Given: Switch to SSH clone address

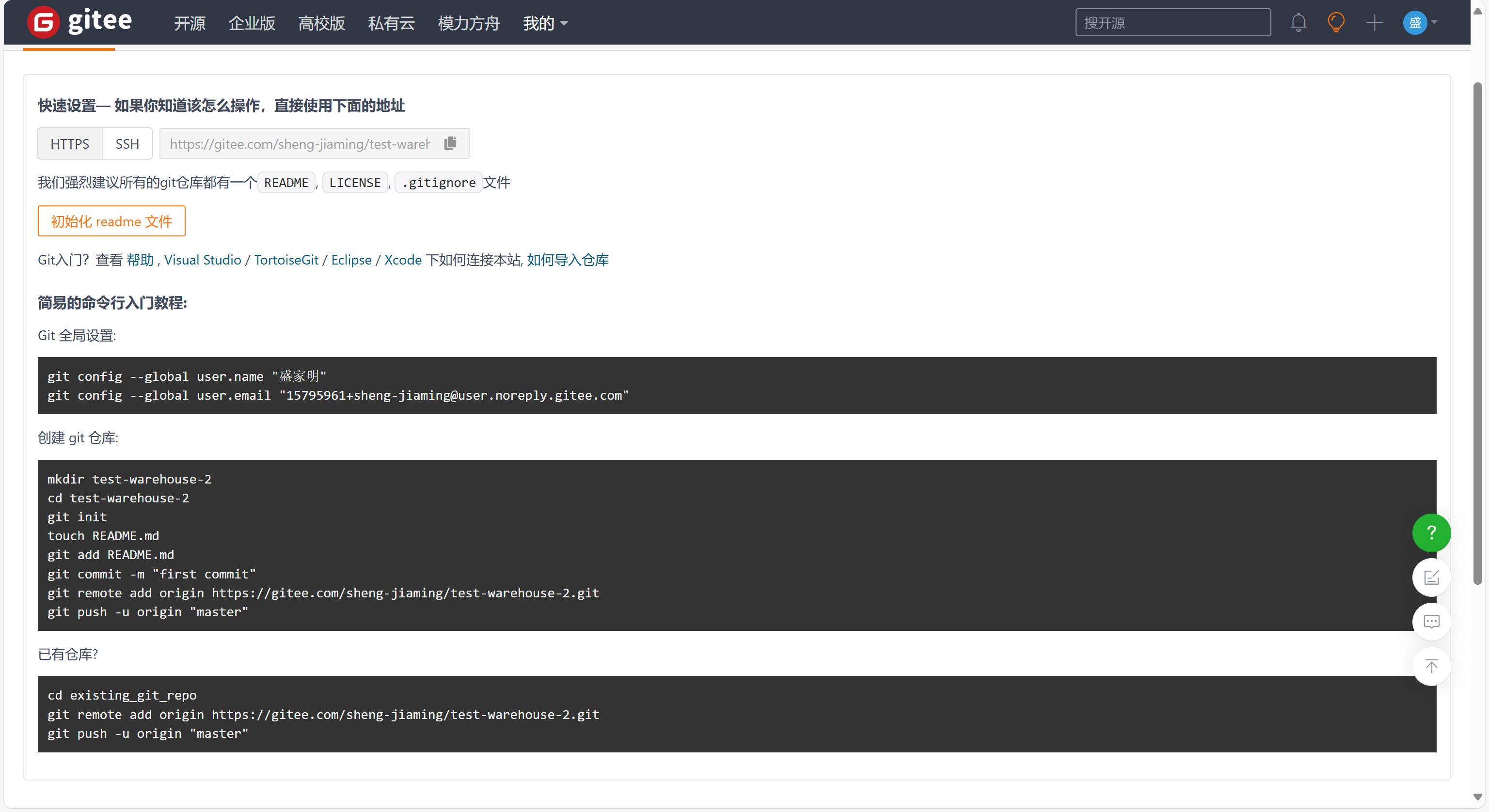Looking at the screenshot, I should (127, 143).
